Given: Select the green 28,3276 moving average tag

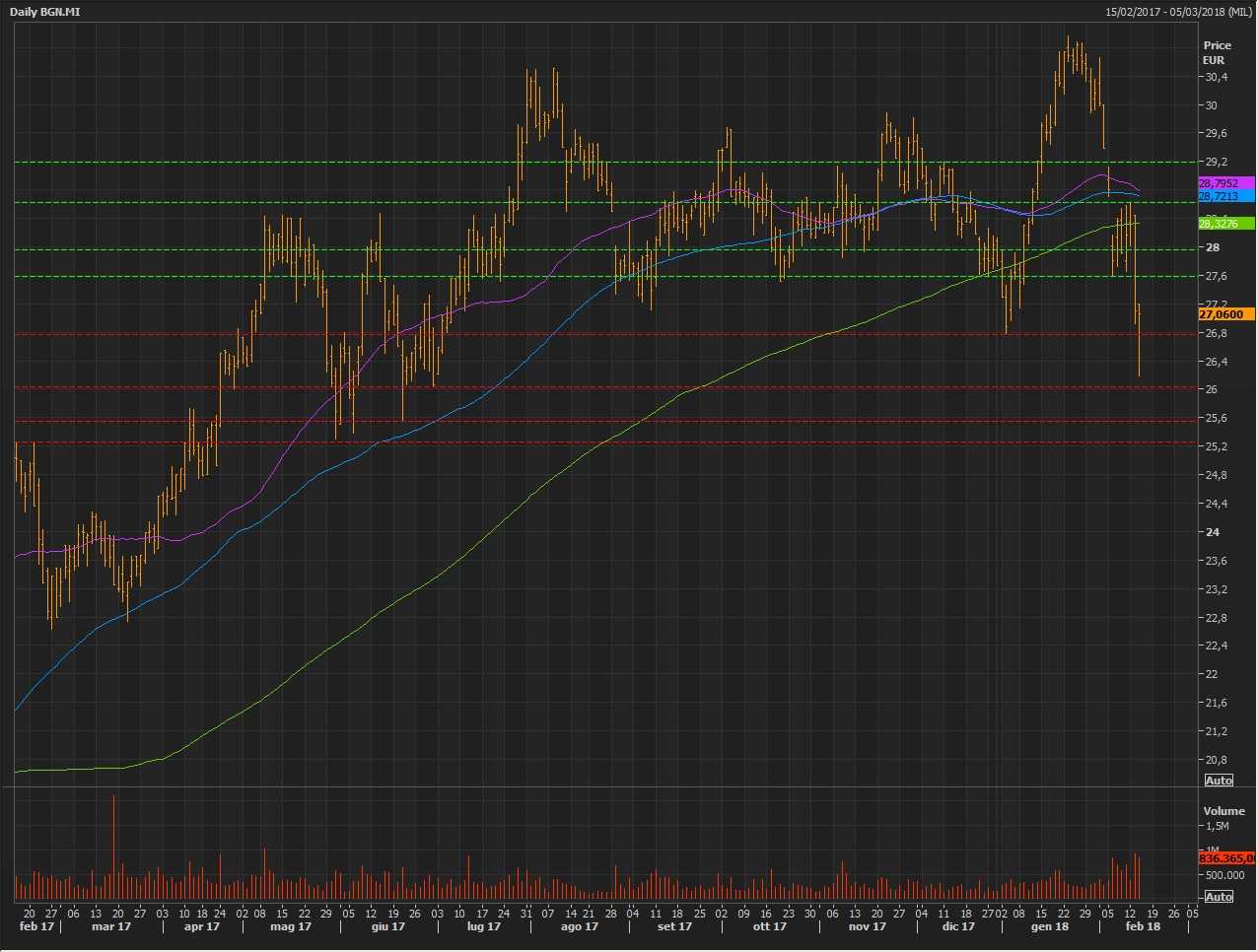Looking at the screenshot, I should click(x=1225, y=224).
